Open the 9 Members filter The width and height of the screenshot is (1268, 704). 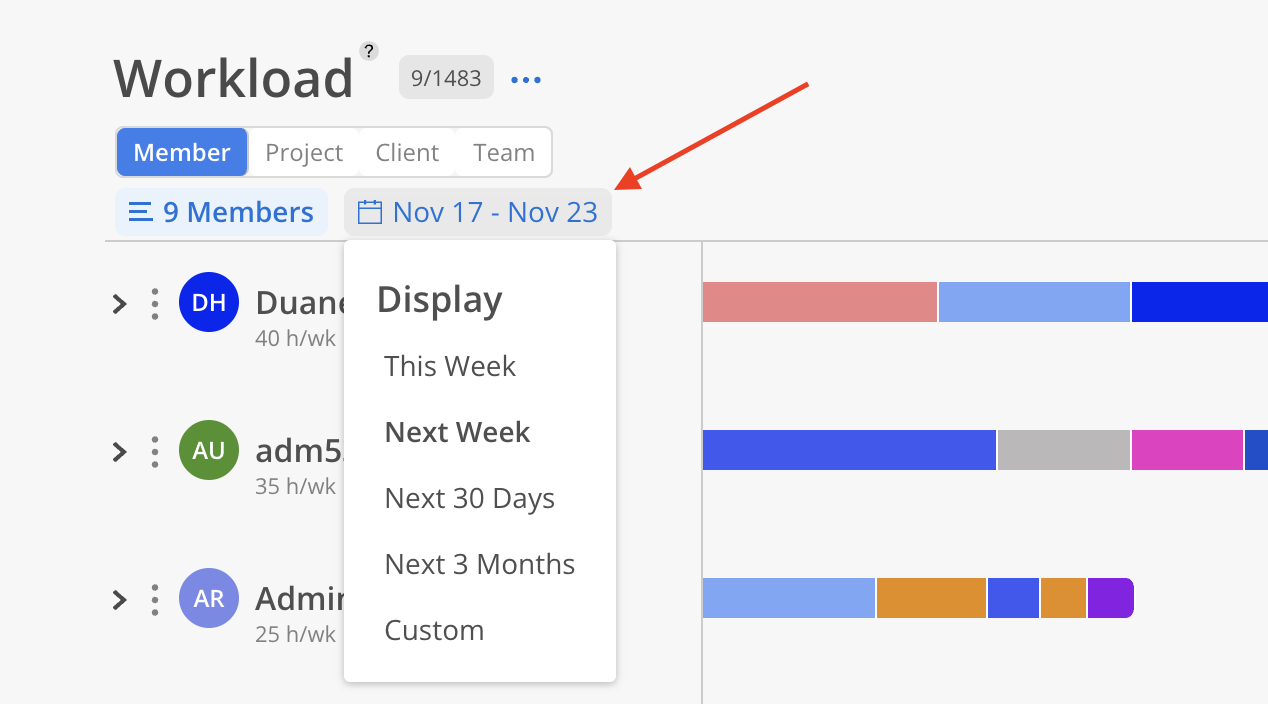point(222,212)
